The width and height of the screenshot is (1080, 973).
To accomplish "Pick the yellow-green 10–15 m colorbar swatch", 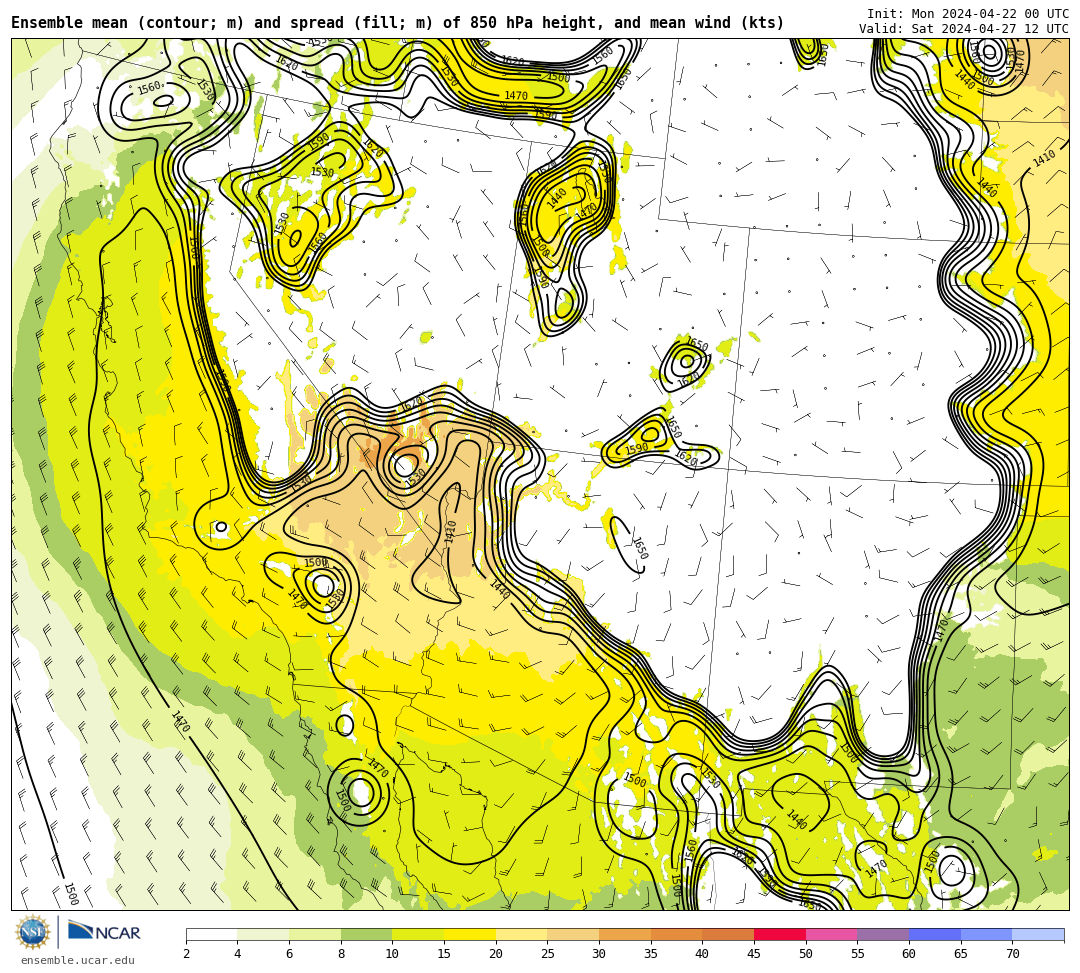I will click(418, 934).
